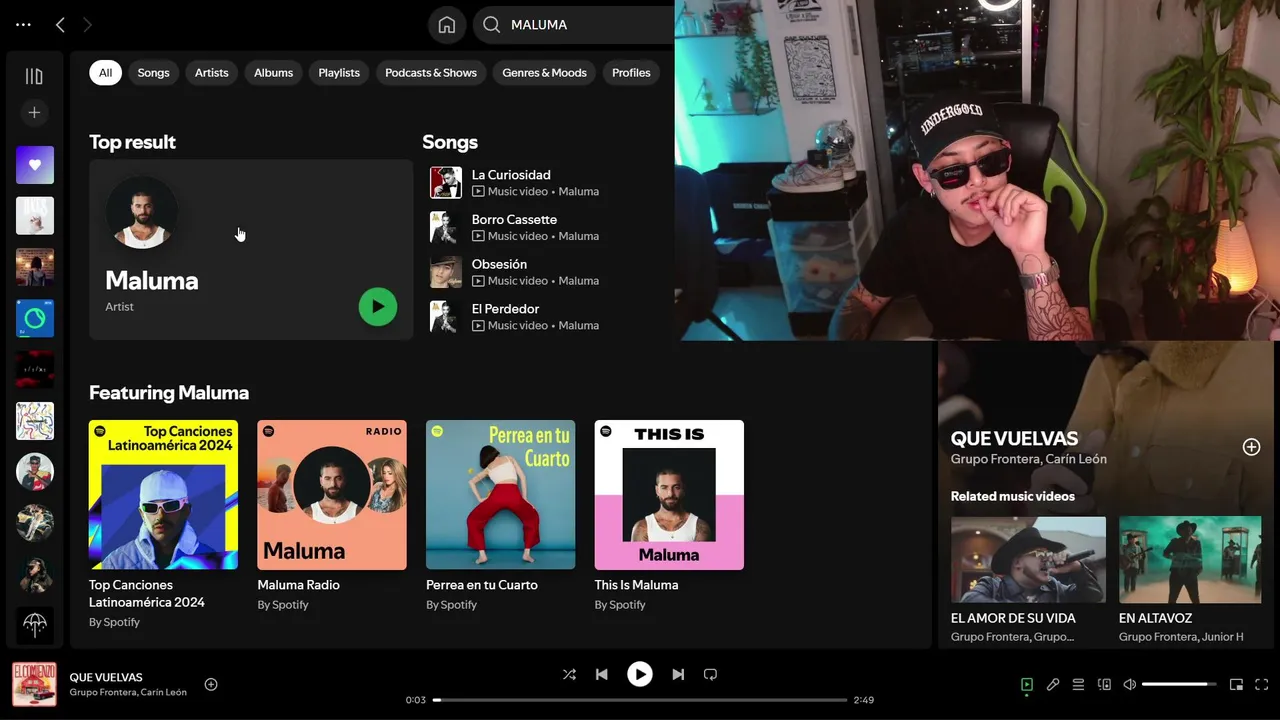Click the search magnifier icon

click(491, 25)
